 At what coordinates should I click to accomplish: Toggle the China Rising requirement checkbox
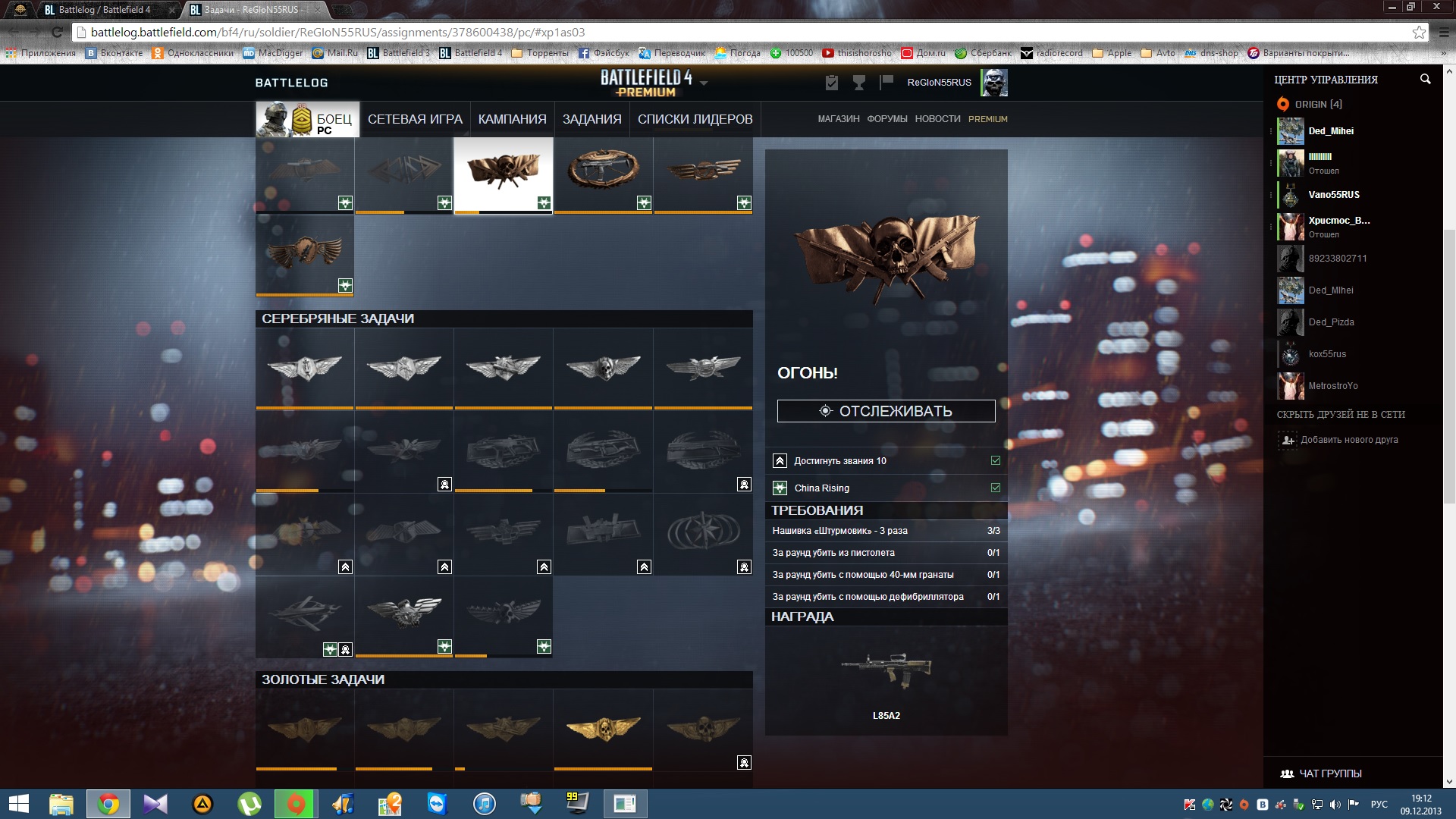(x=996, y=488)
